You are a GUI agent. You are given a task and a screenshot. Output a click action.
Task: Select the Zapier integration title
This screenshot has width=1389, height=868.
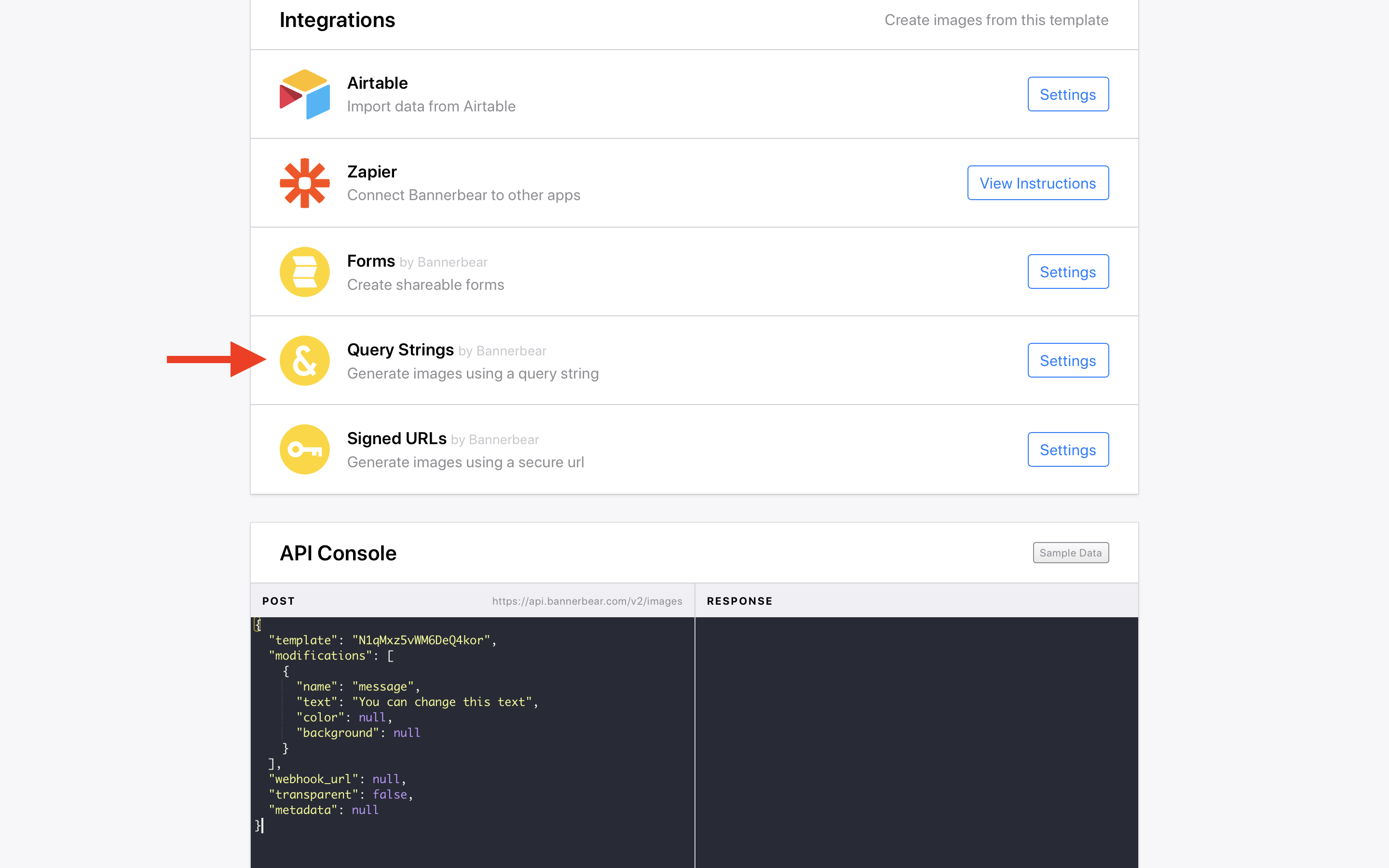pyautogui.click(x=372, y=172)
